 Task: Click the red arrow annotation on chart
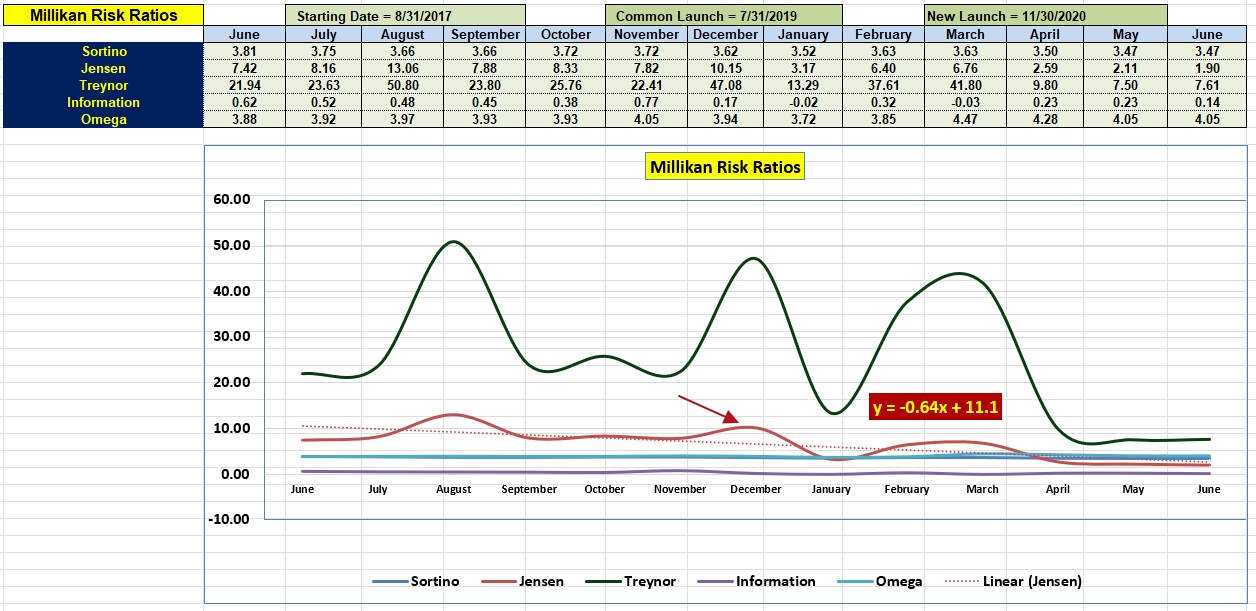coord(708,409)
